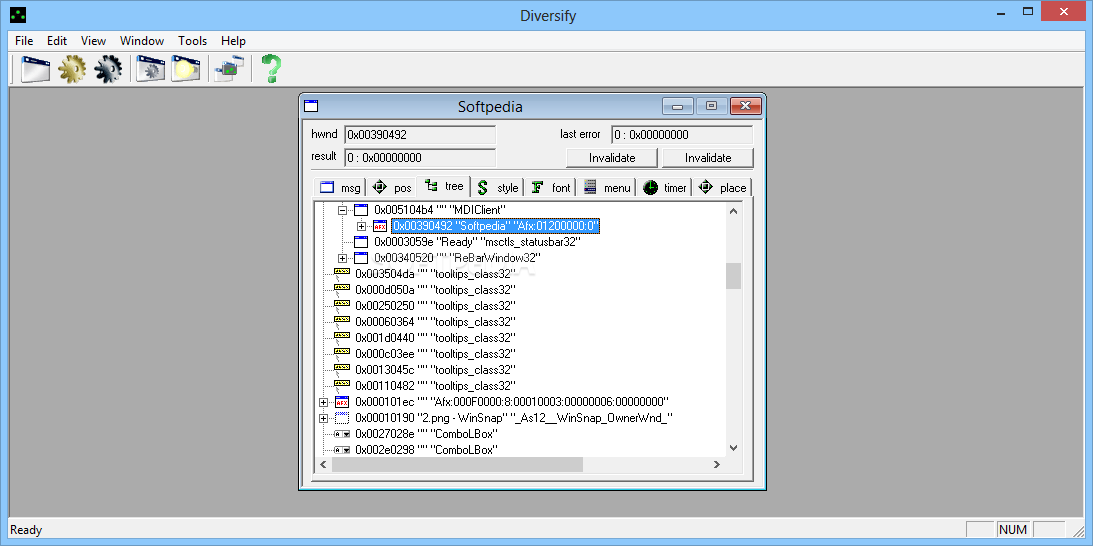Click the gold gear toolbar icon

tap(72, 68)
